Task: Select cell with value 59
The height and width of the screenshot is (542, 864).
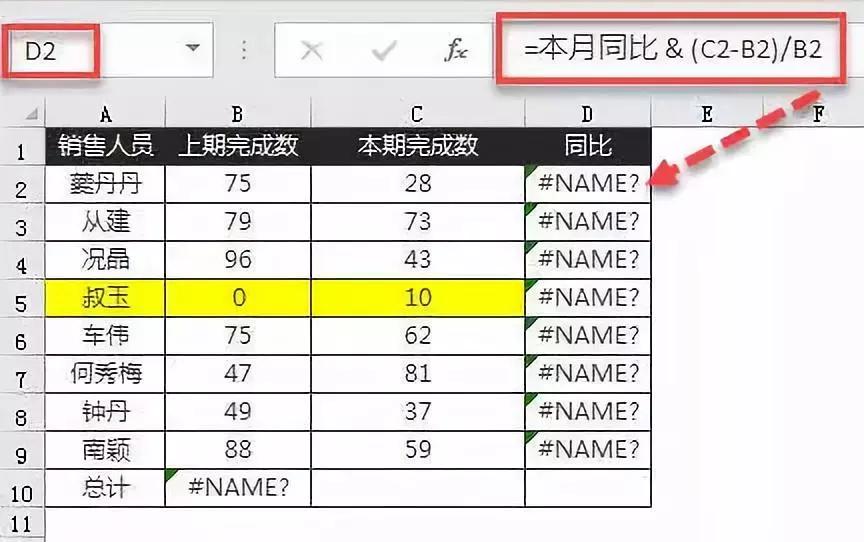Action: pos(418,450)
